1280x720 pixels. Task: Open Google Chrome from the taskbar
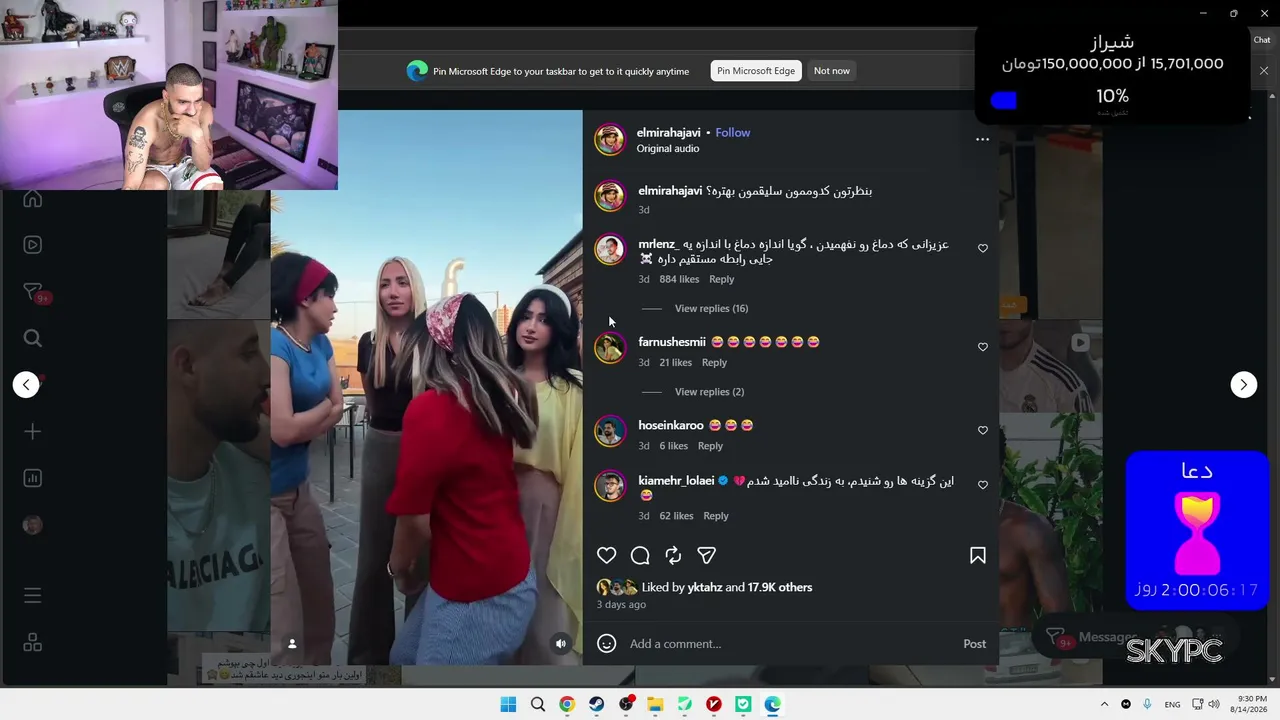point(567,704)
